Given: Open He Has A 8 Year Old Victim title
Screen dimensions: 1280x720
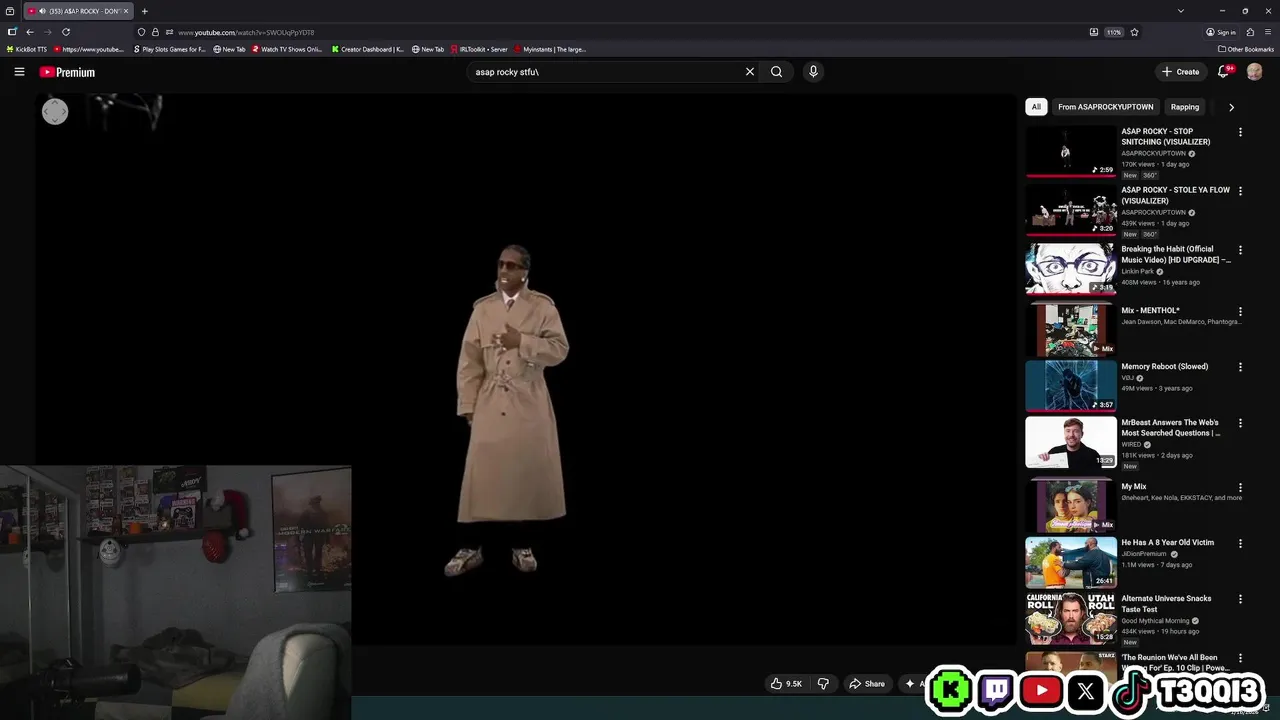Looking at the screenshot, I should coord(1167,543).
